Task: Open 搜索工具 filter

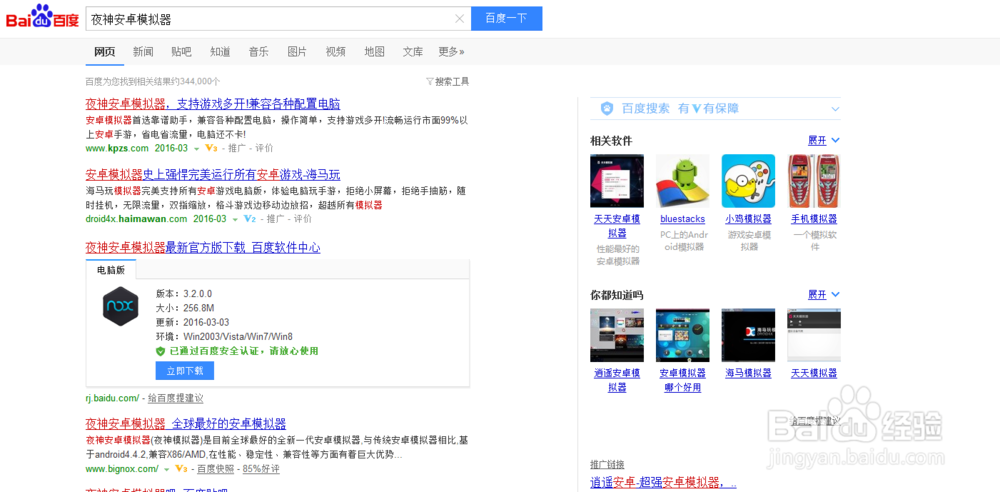Action: point(448,82)
